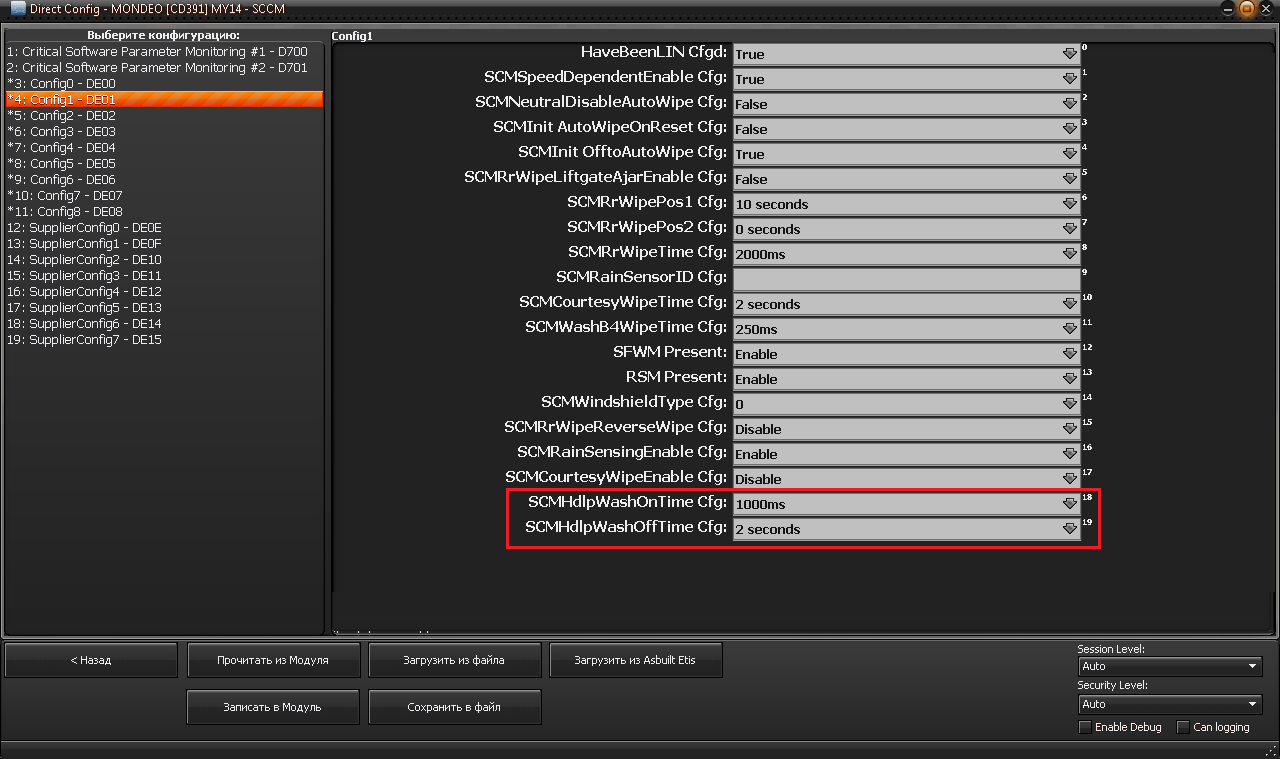This screenshot has width=1280, height=759.
Task: Toggle the Can logging checkbox
Action: pos(1183,727)
